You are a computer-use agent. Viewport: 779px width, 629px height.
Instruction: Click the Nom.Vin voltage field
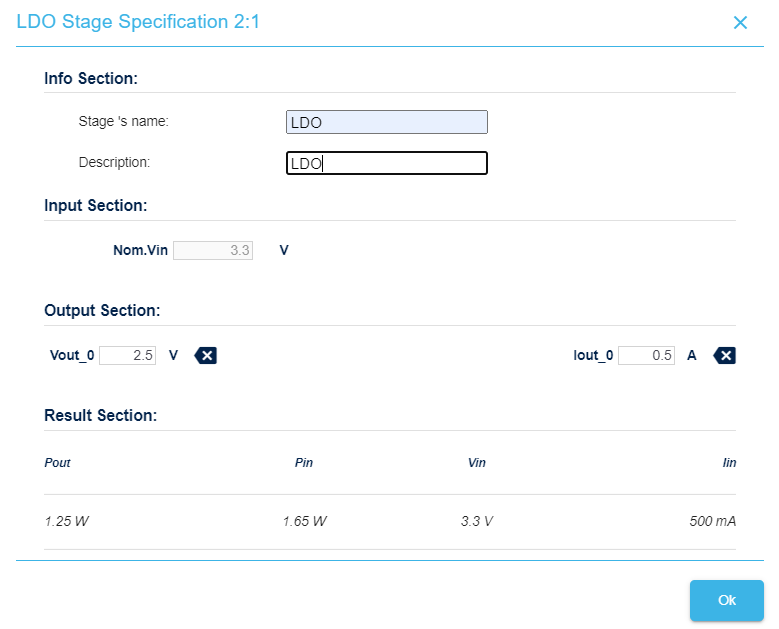[213, 250]
